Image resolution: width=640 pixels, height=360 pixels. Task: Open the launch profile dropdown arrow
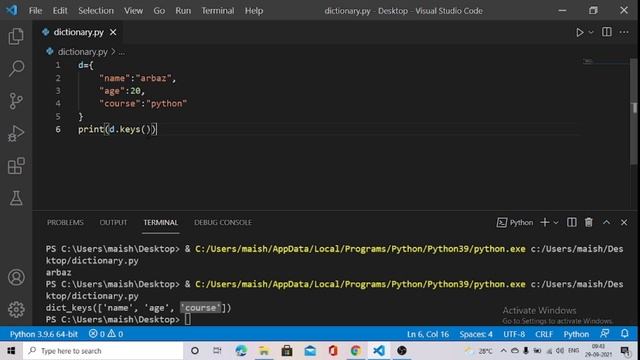tap(556, 223)
